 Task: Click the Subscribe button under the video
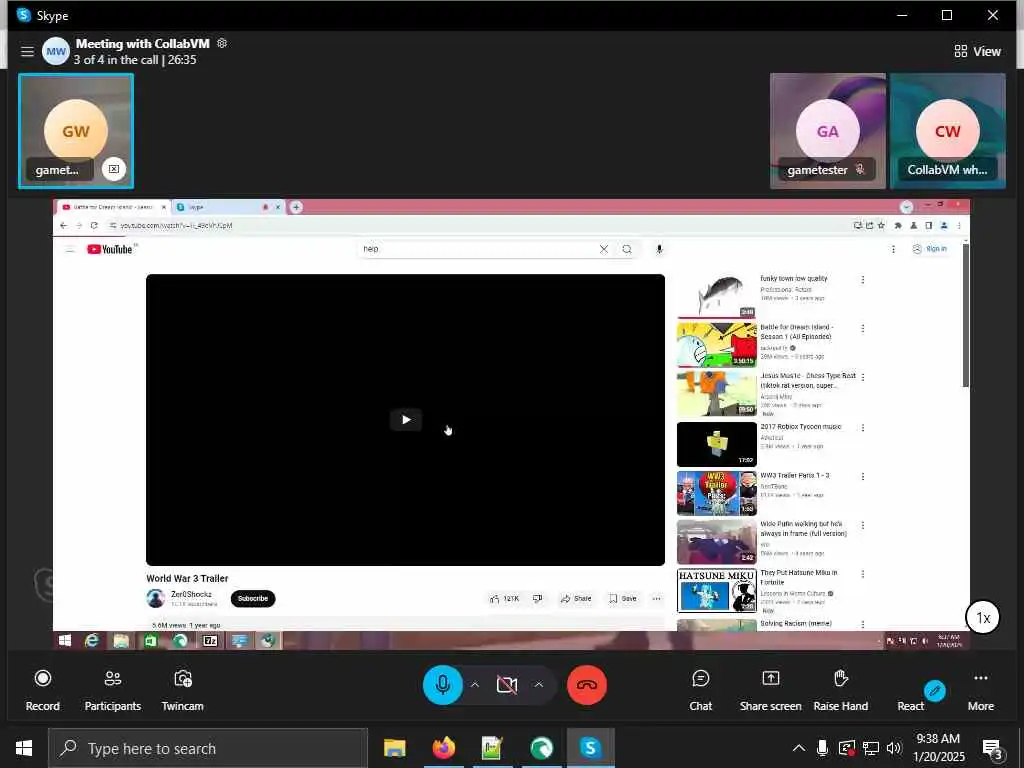coord(253,598)
